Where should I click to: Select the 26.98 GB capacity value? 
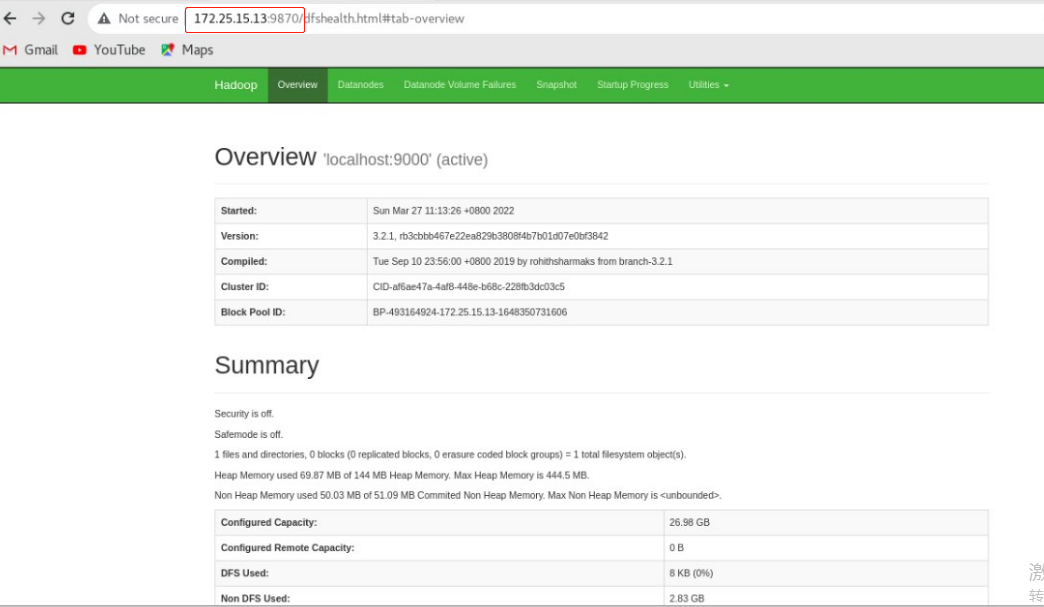[x=689, y=522]
